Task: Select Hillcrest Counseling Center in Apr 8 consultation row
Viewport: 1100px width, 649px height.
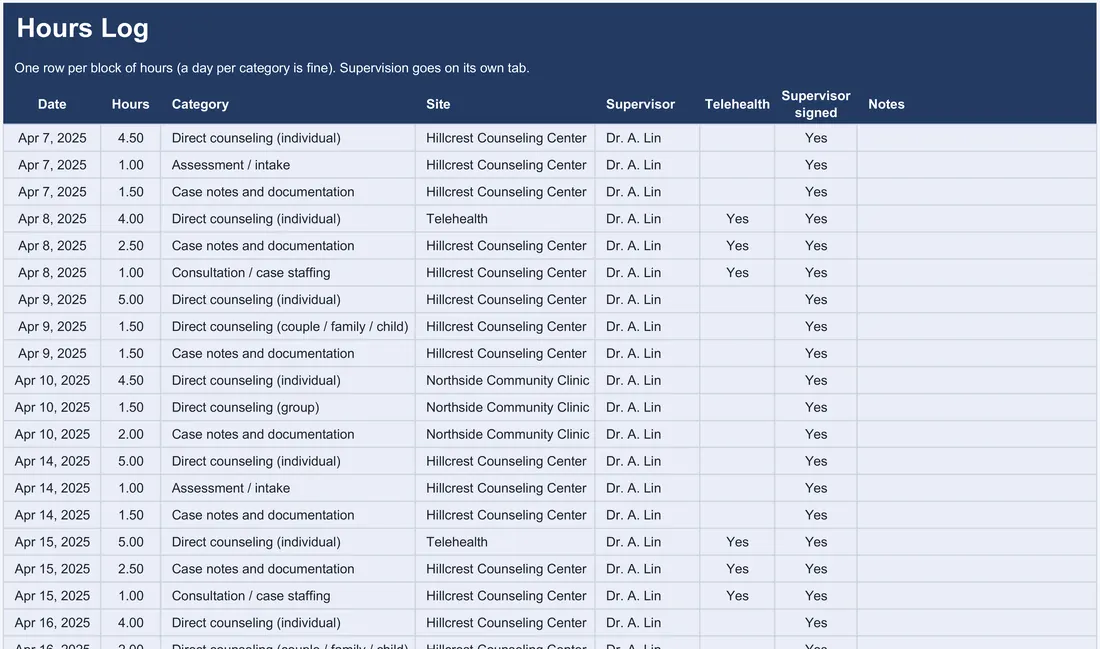Action: [x=505, y=272]
